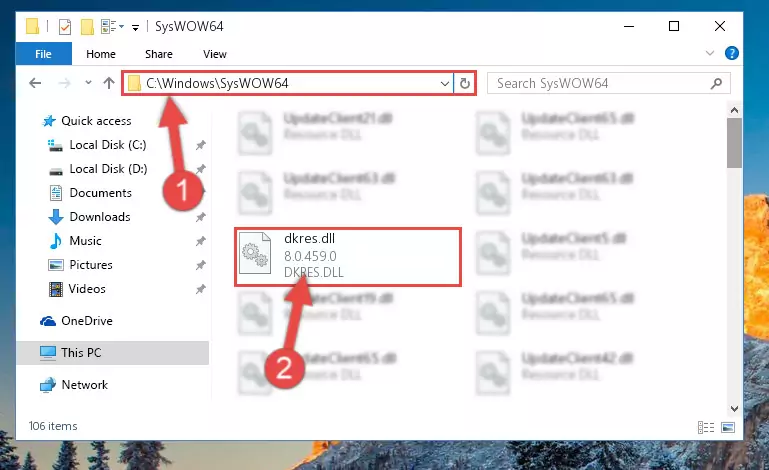Close the SysWOW64 window

tap(719, 26)
